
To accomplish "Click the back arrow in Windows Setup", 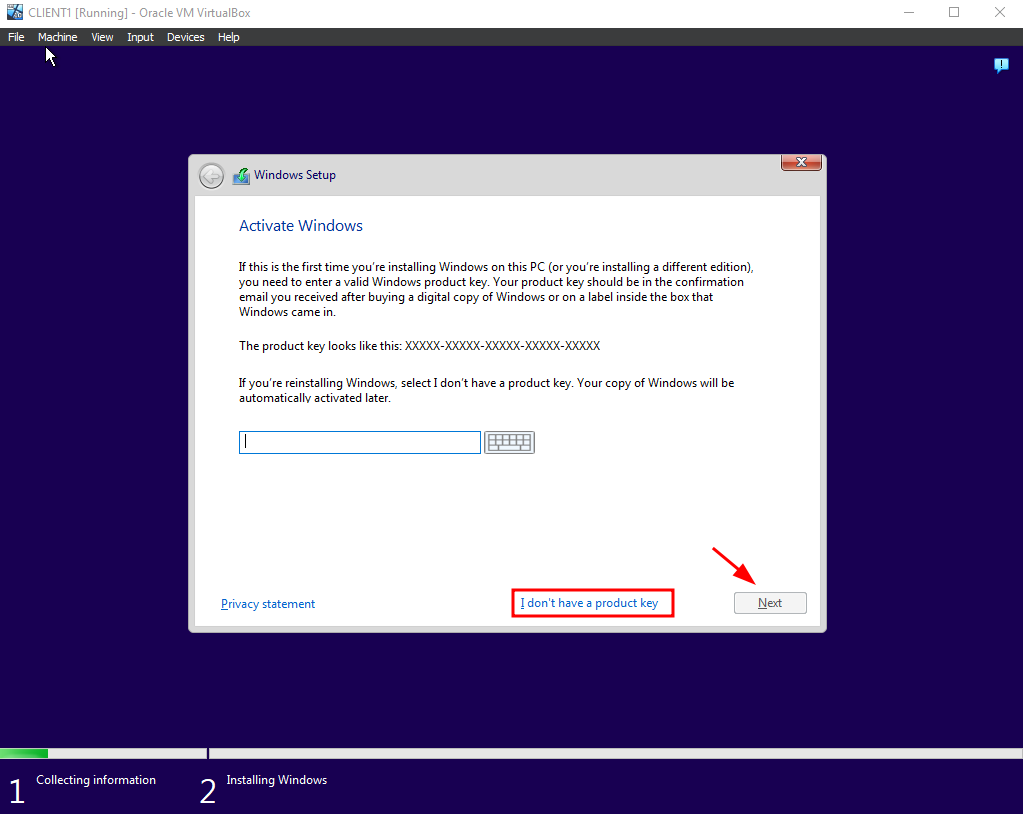I will pyautogui.click(x=211, y=175).
